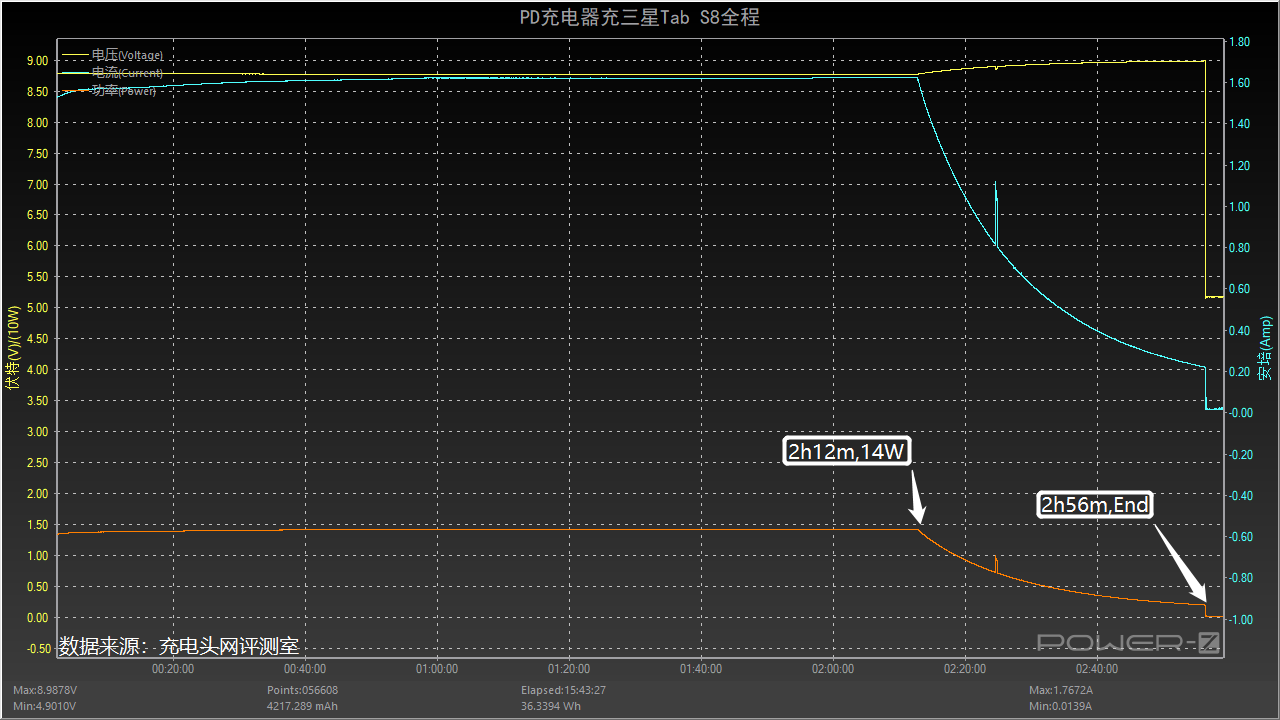Click the -0.20 label on the Amp axis
Viewport: 1280px width, 720px height.
[1240, 454]
